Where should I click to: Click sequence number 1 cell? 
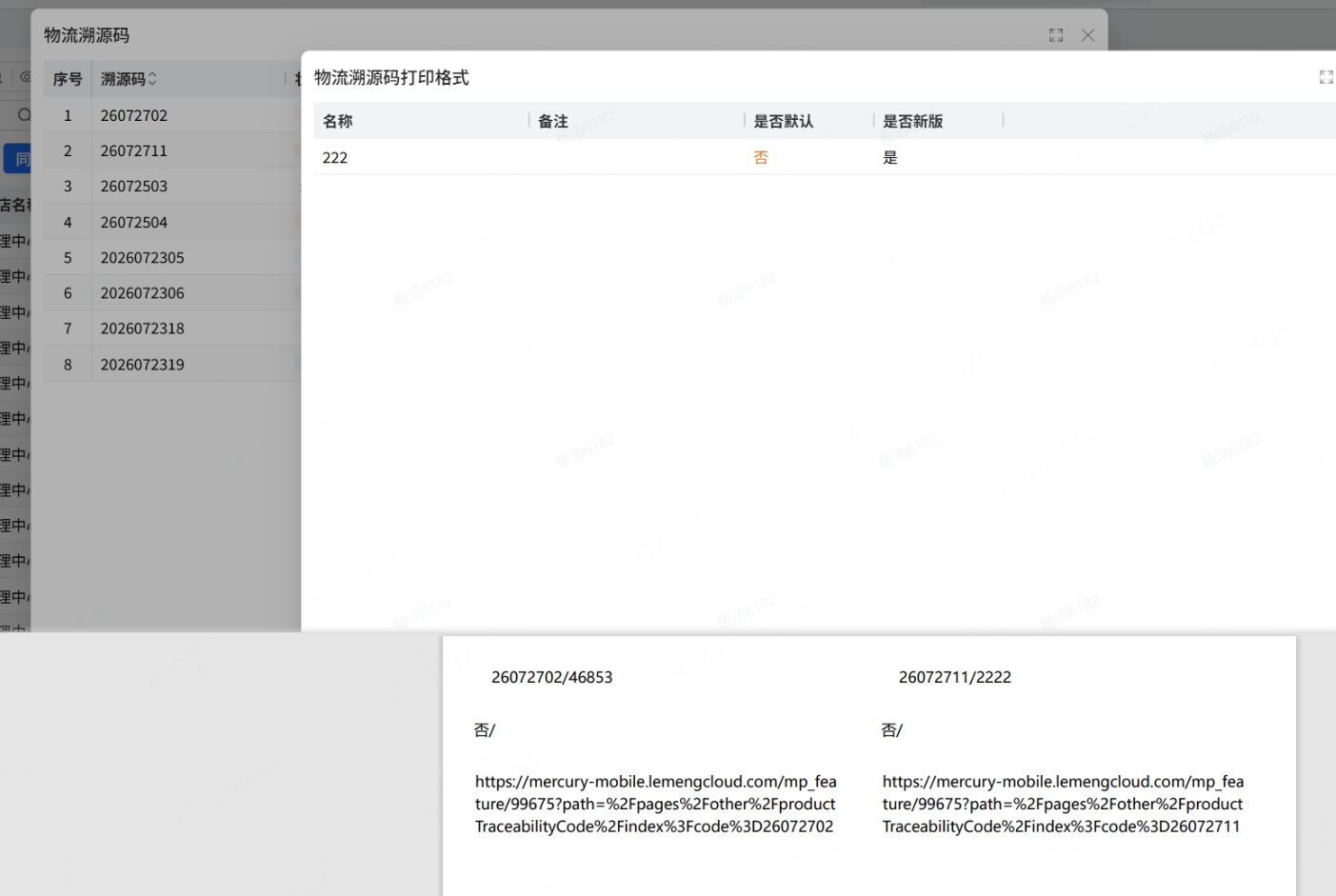68,115
